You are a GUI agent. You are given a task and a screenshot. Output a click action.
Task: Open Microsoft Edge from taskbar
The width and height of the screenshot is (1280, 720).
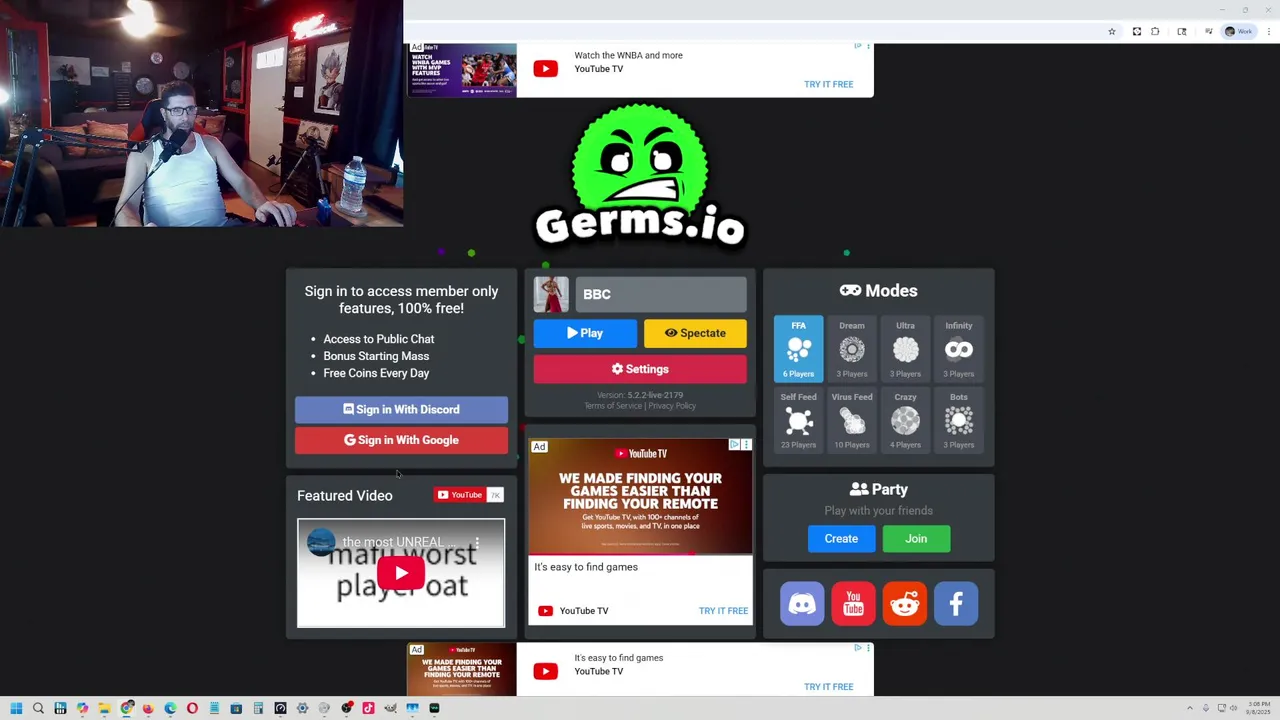point(170,708)
